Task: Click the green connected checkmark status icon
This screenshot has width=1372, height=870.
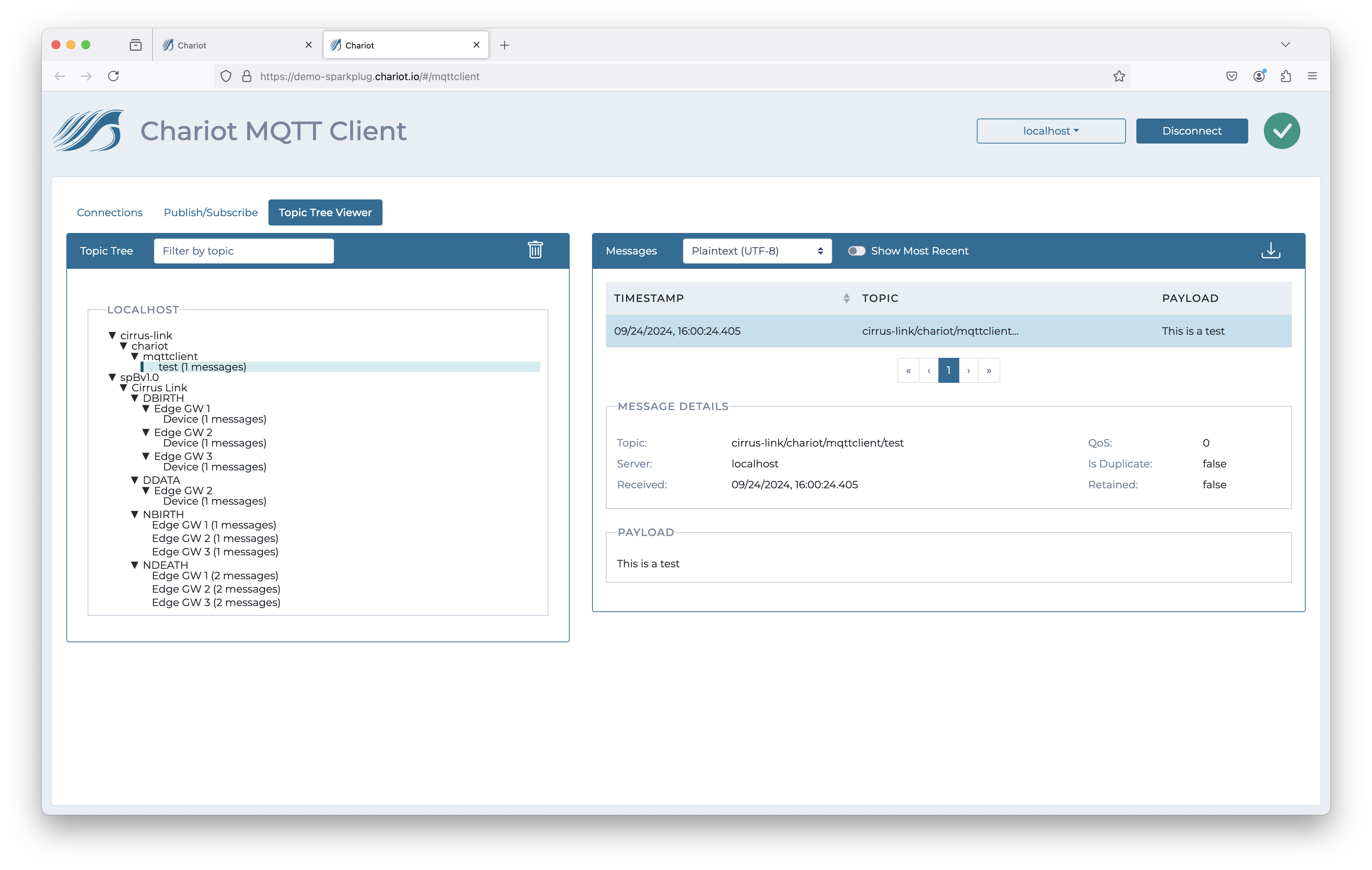Action: click(x=1281, y=131)
